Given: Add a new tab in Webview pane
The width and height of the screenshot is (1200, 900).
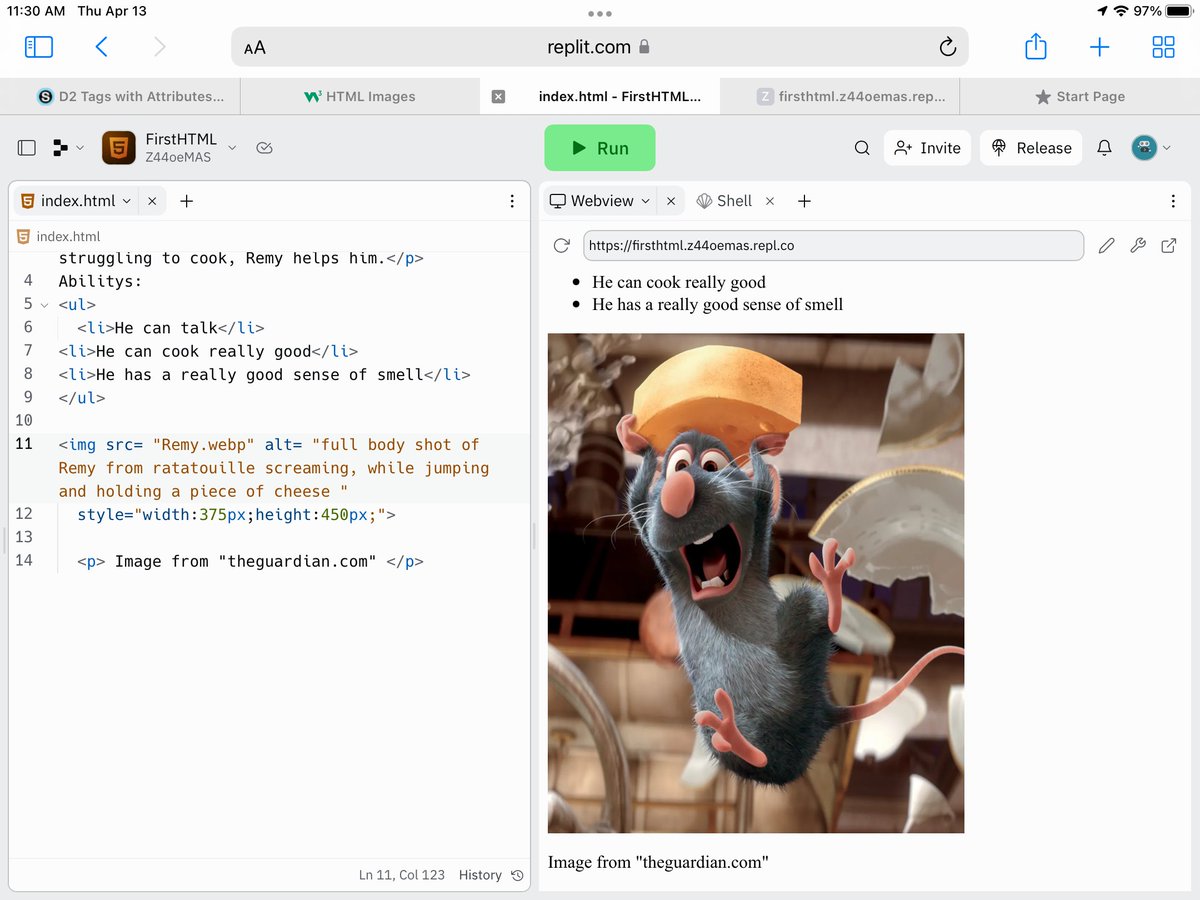Looking at the screenshot, I should pyautogui.click(x=804, y=201).
